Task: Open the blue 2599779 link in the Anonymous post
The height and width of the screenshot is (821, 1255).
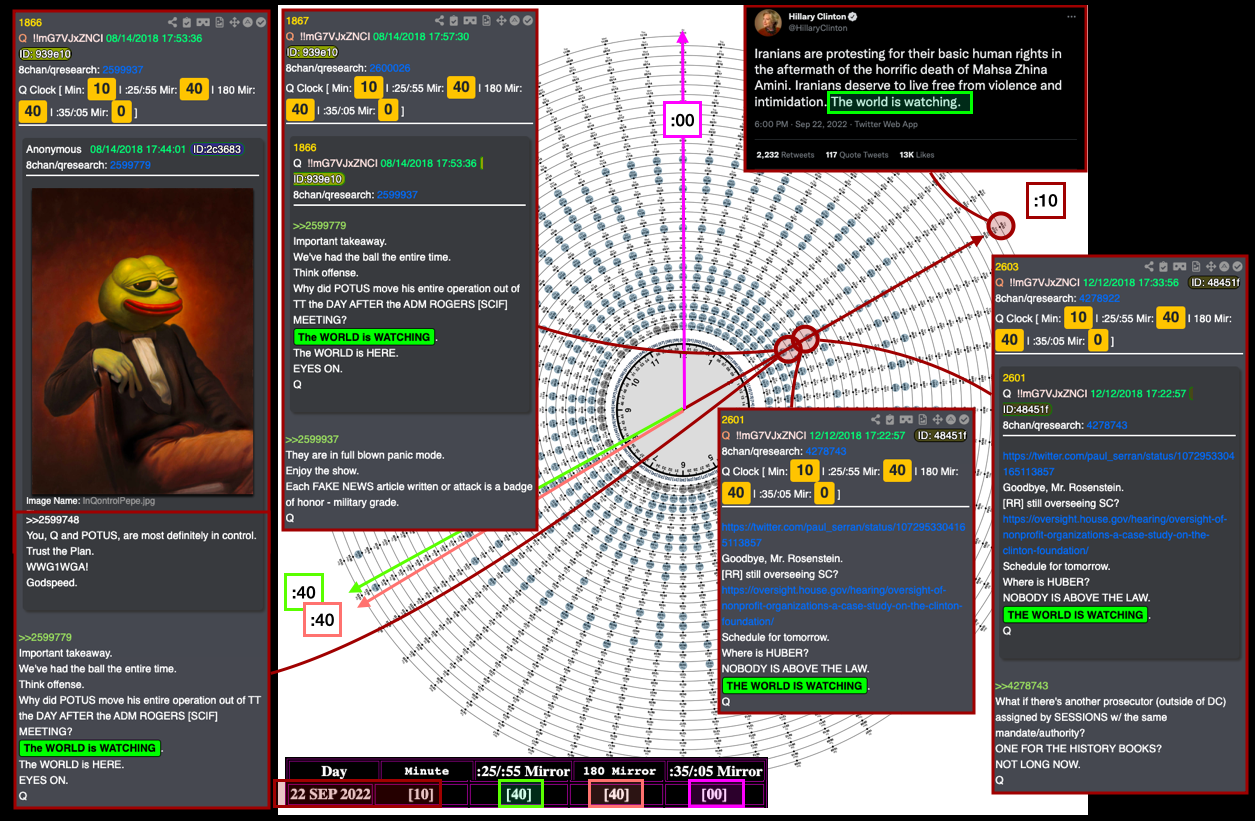Action: [130, 165]
